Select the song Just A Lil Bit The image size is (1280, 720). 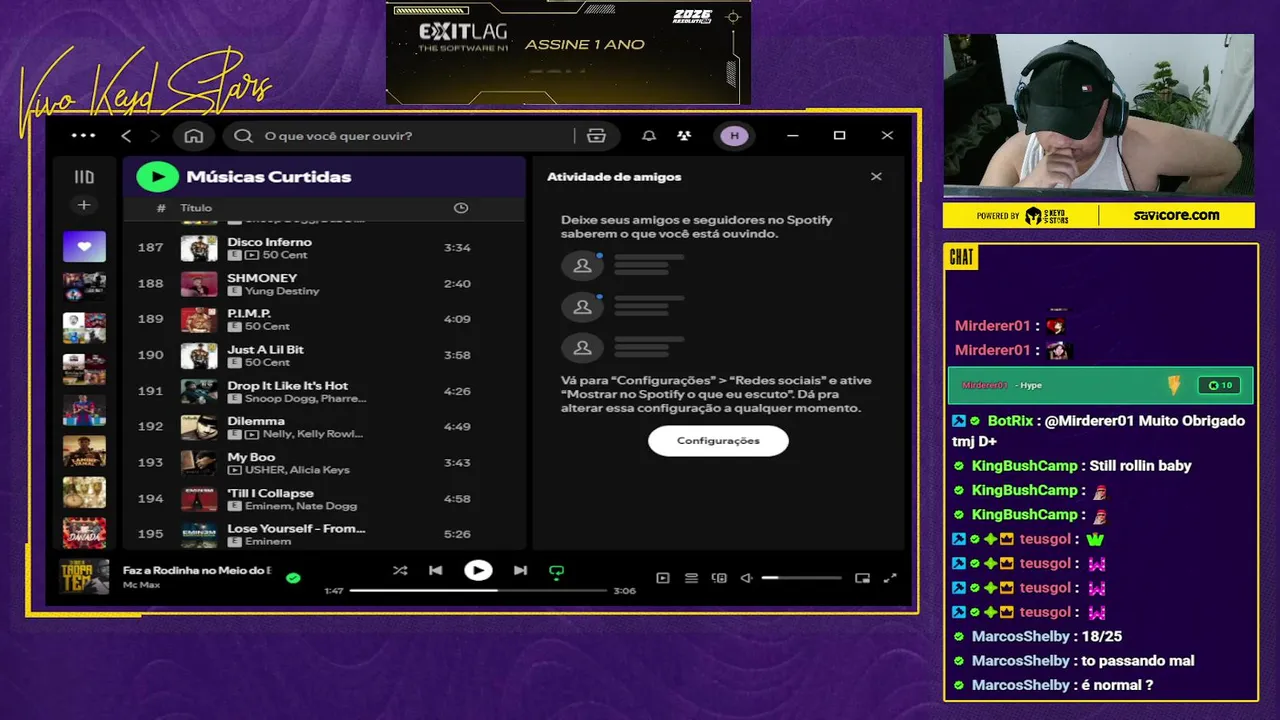(x=265, y=350)
